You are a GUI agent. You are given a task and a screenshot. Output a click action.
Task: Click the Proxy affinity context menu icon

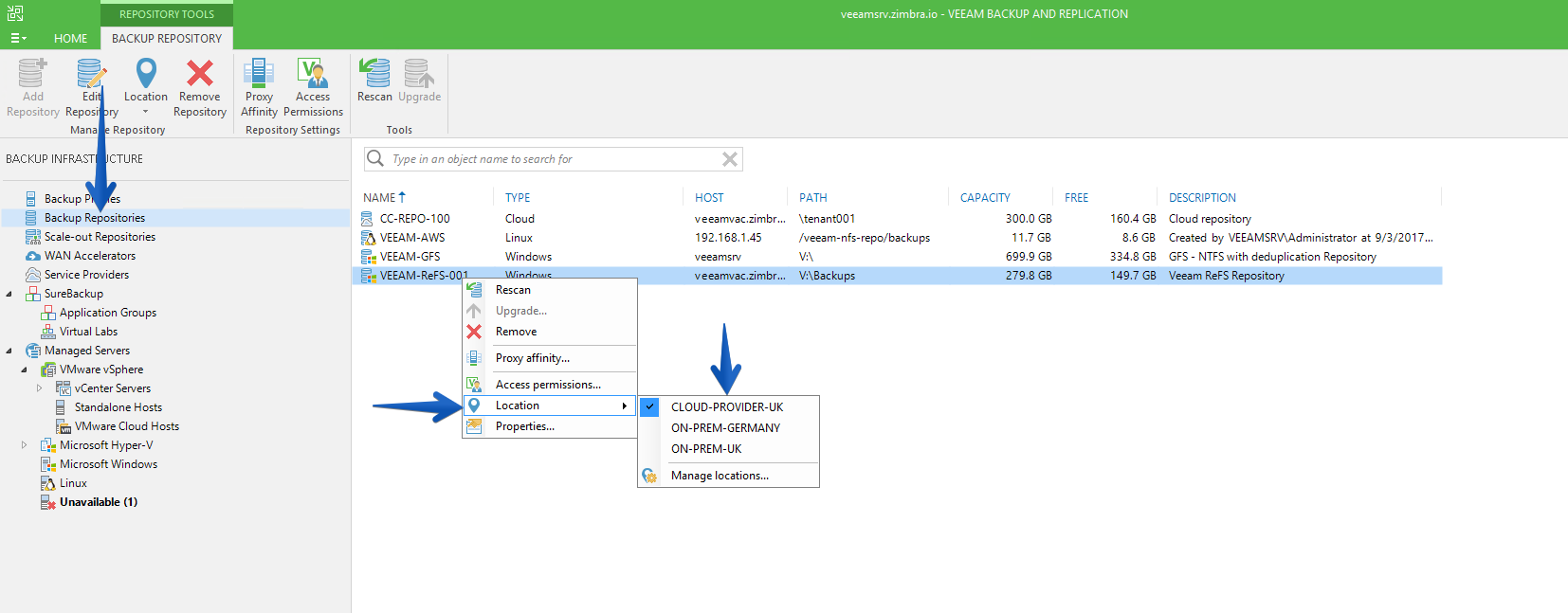(x=474, y=358)
